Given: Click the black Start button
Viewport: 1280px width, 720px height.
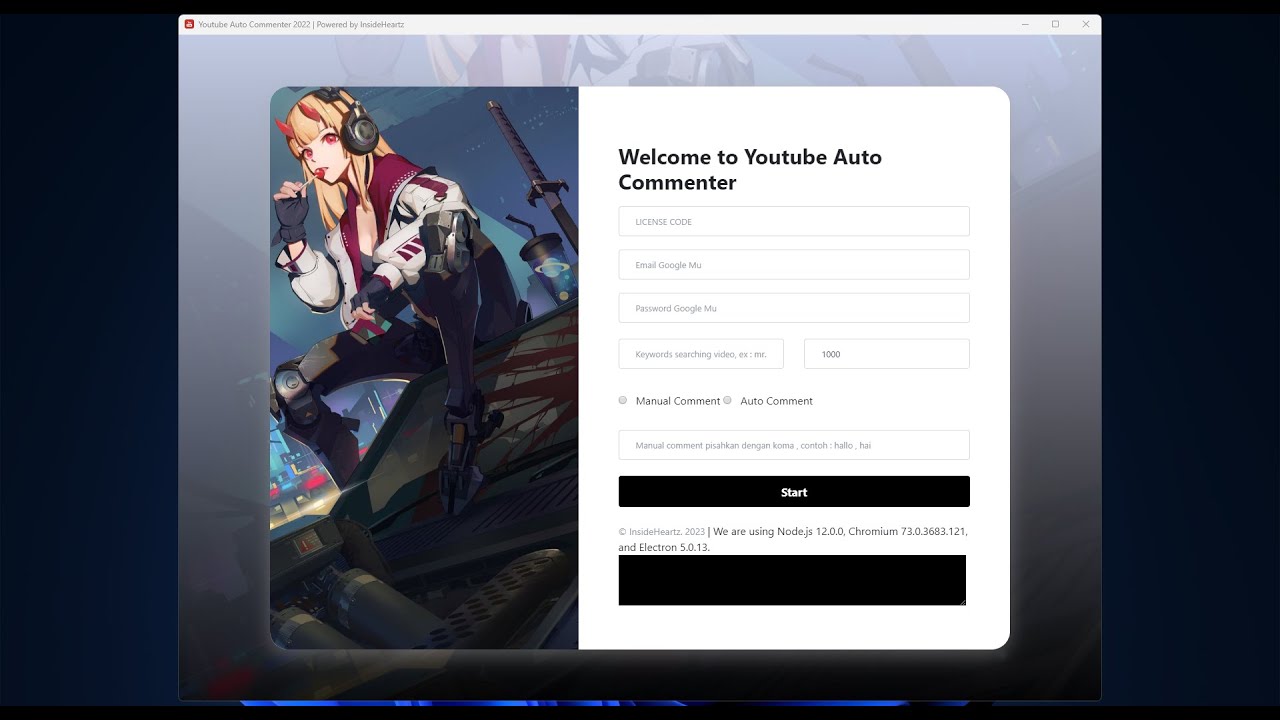Looking at the screenshot, I should 794,492.
